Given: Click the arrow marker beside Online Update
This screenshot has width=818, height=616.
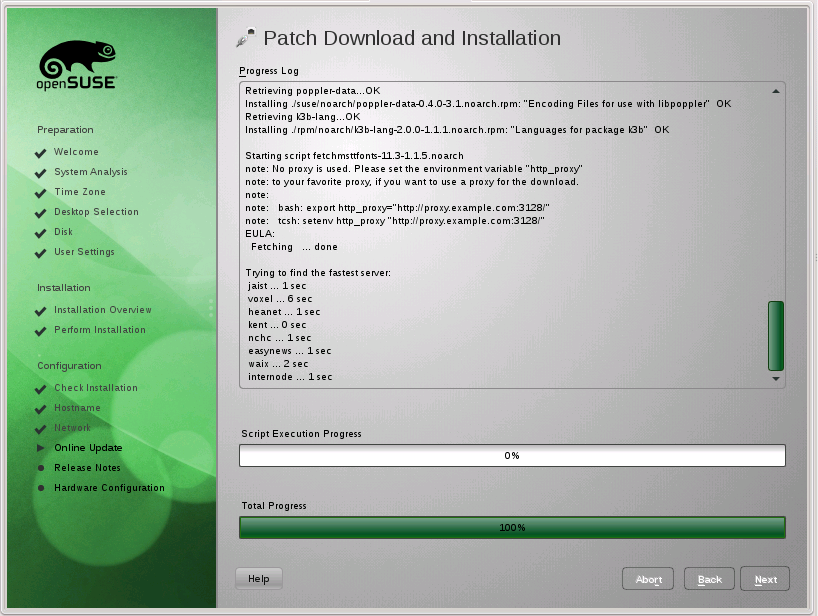Looking at the screenshot, I should coord(41,448).
